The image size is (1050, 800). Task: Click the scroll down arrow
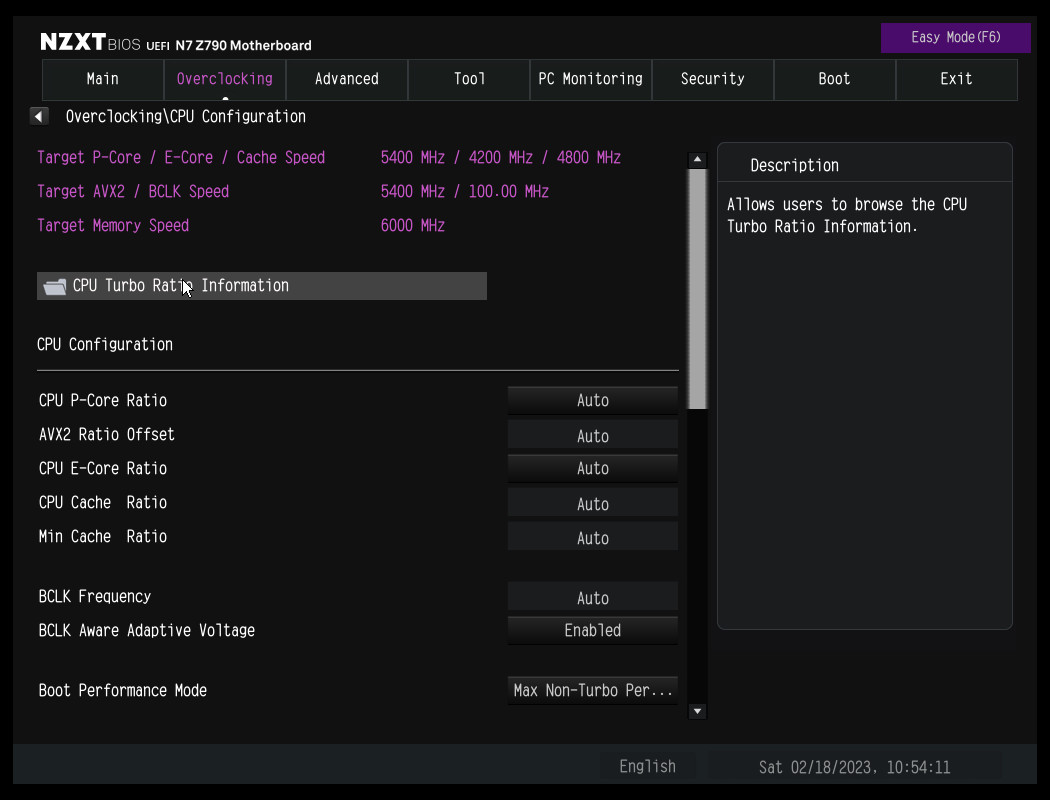point(698,711)
